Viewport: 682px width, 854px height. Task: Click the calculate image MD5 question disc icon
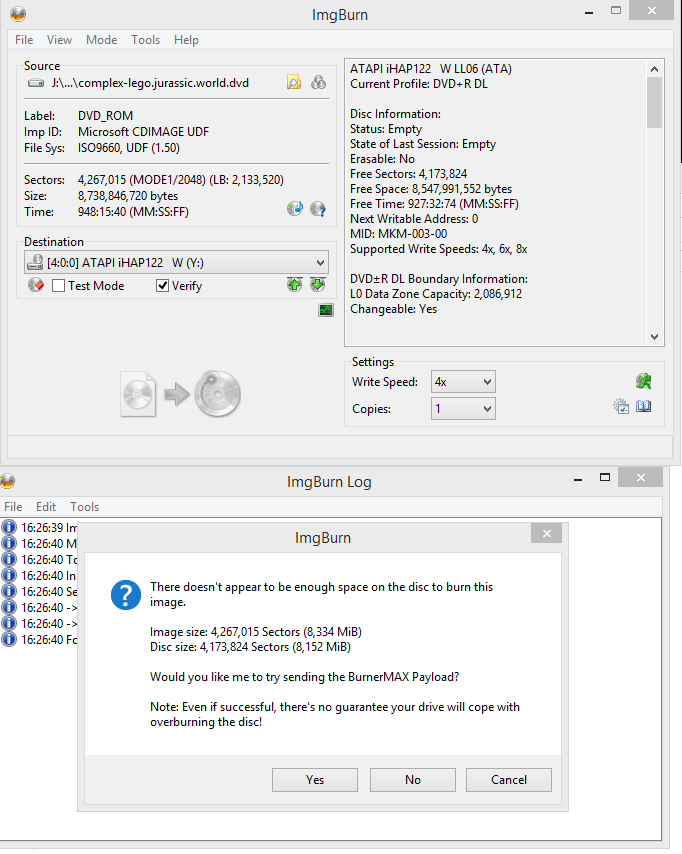click(x=318, y=208)
